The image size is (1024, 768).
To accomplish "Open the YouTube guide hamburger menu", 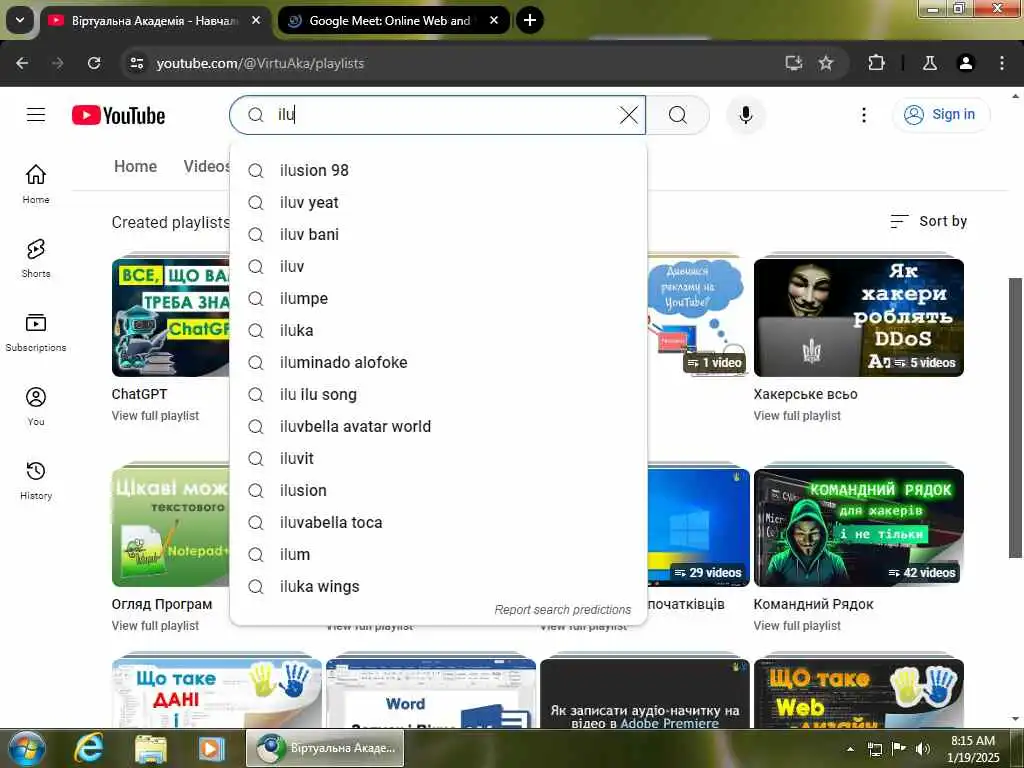I will (36, 115).
